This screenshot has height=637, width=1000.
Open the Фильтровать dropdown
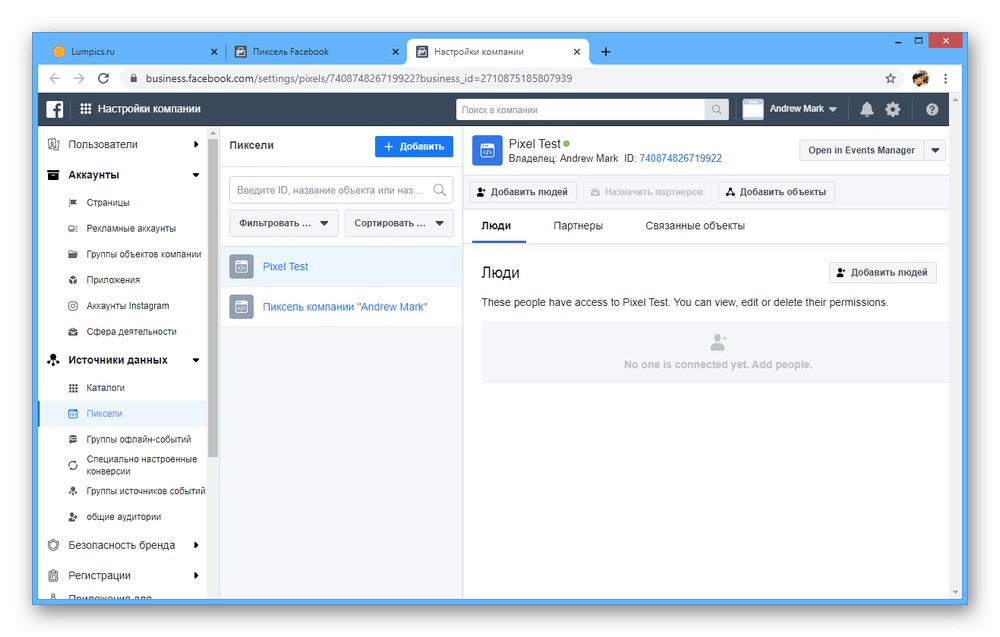click(284, 223)
